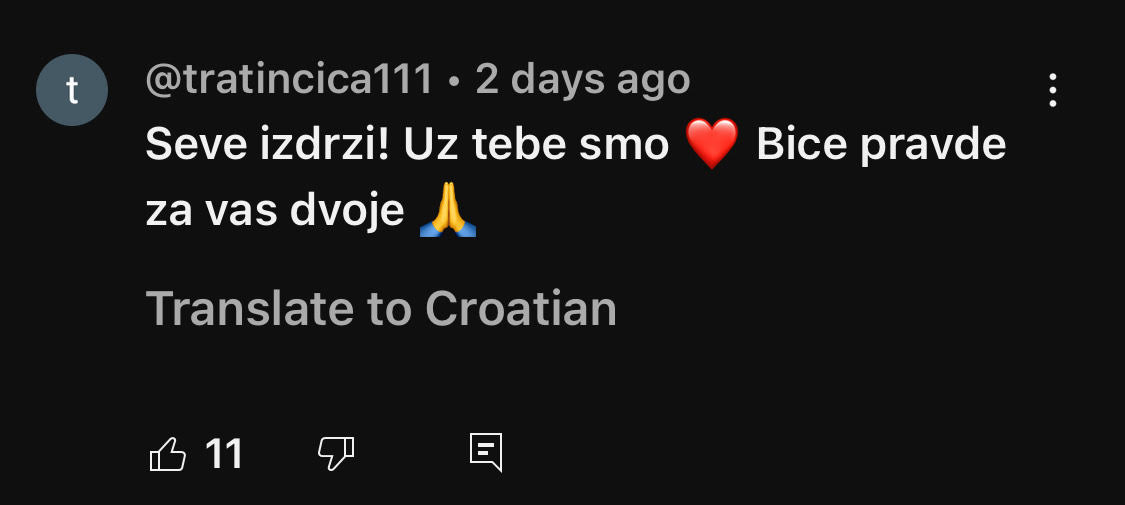
Task: Open the round 't' profile avatar
Action: point(72,90)
